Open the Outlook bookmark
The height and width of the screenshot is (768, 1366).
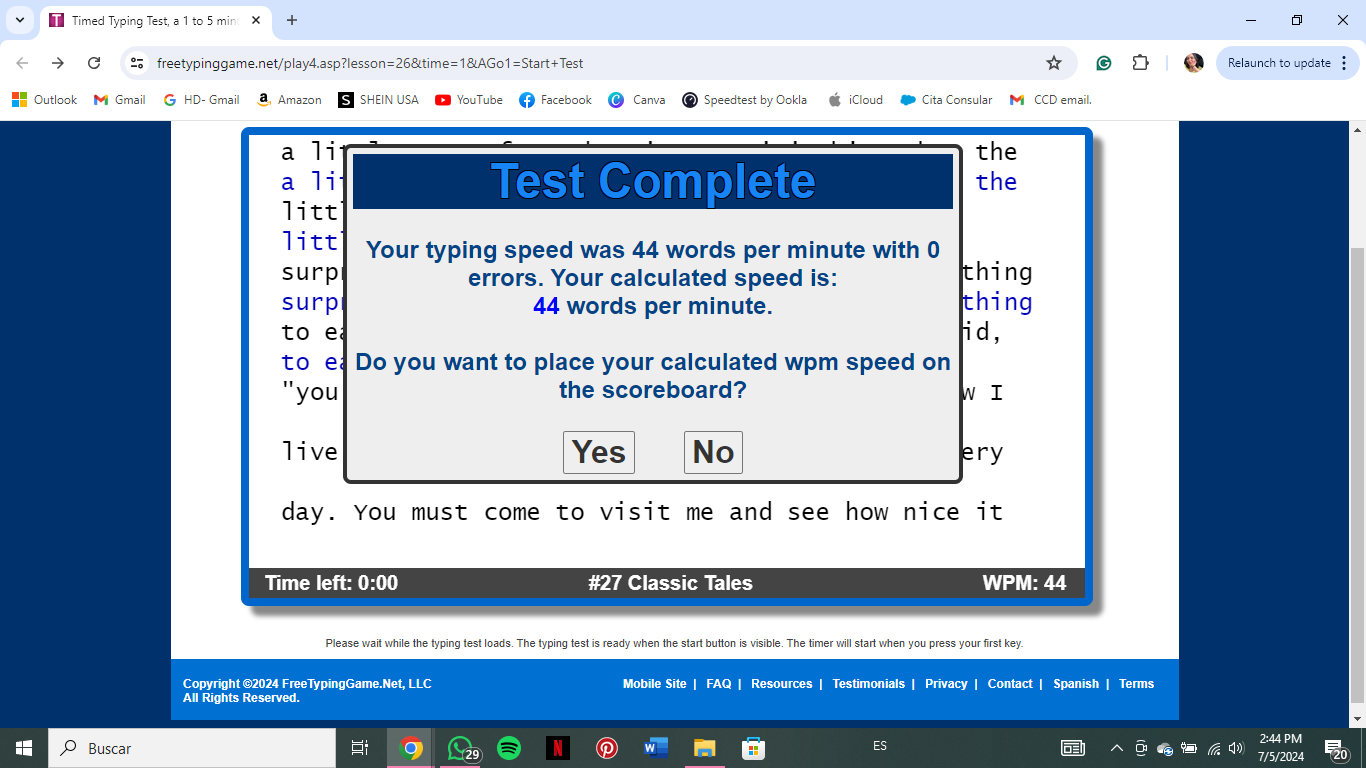coord(45,100)
